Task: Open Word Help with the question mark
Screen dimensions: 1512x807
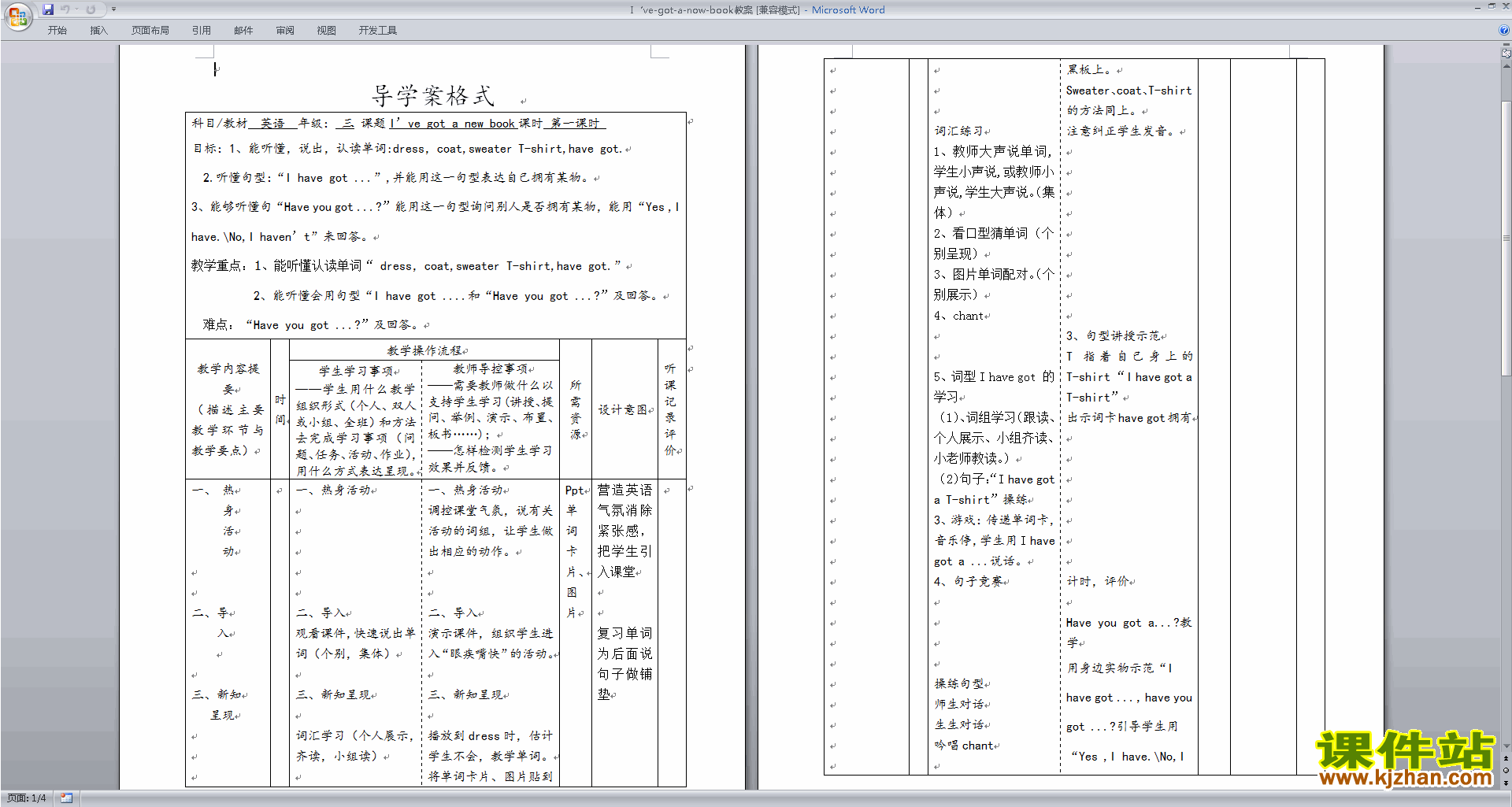Action: (1504, 30)
